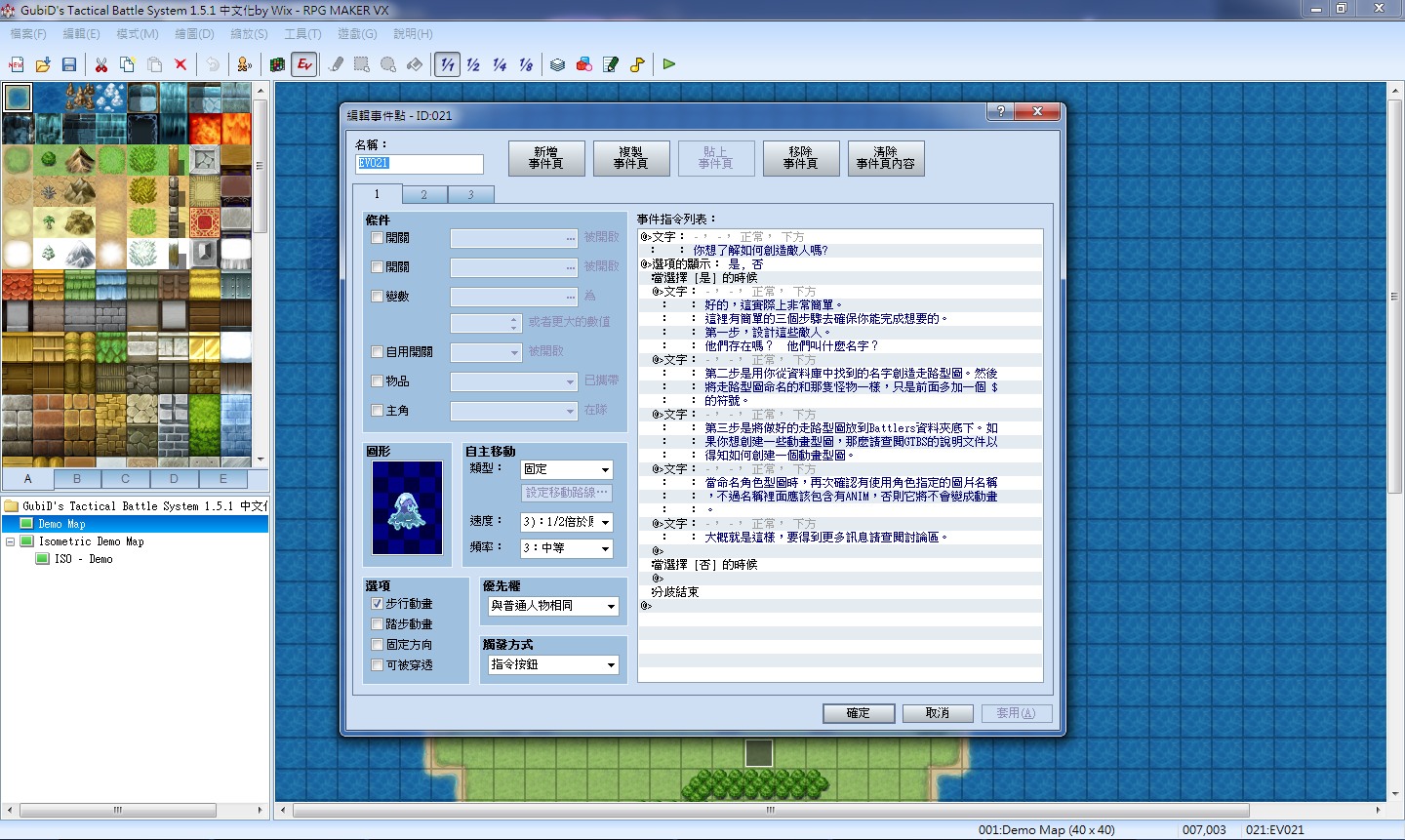Start playtest with the green play icon
The height and width of the screenshot is (840, 1405).
coord(669,64)
